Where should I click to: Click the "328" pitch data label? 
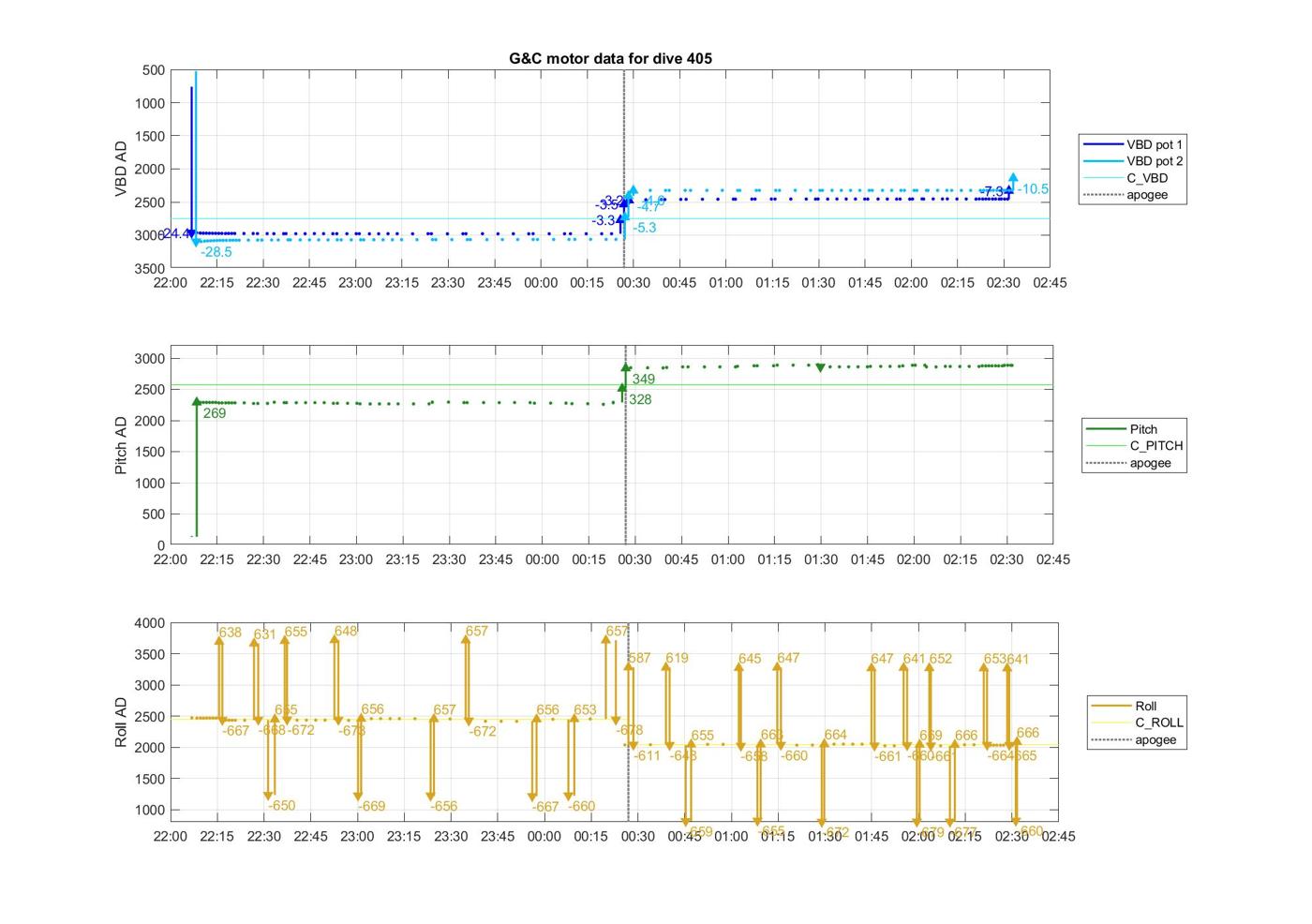(x=640, y=399)
